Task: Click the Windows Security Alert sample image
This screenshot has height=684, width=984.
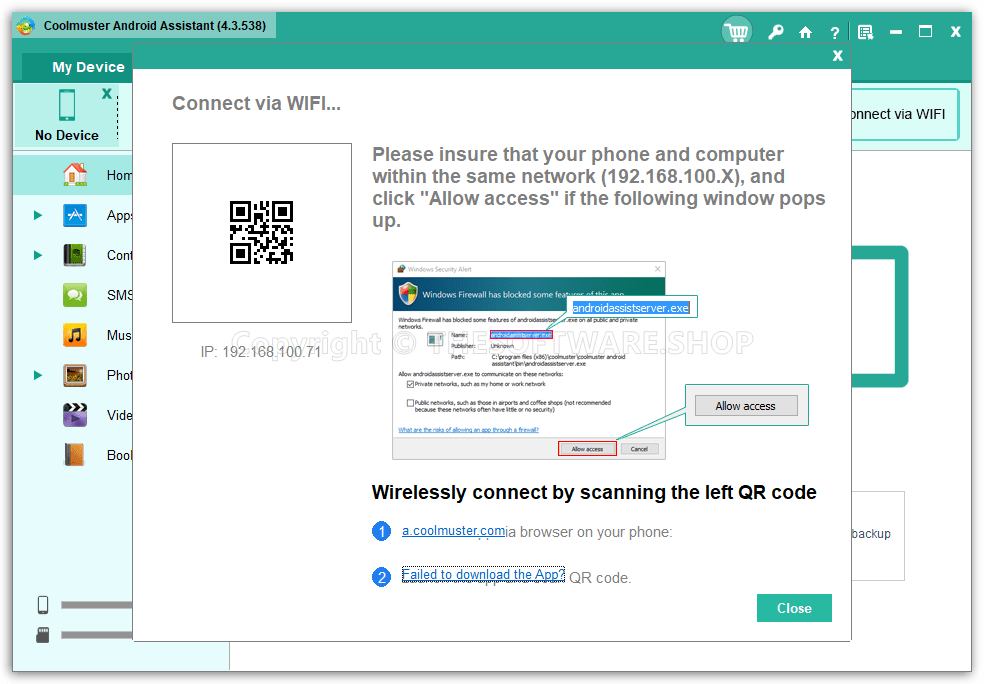Action: (x=528, y=360)
